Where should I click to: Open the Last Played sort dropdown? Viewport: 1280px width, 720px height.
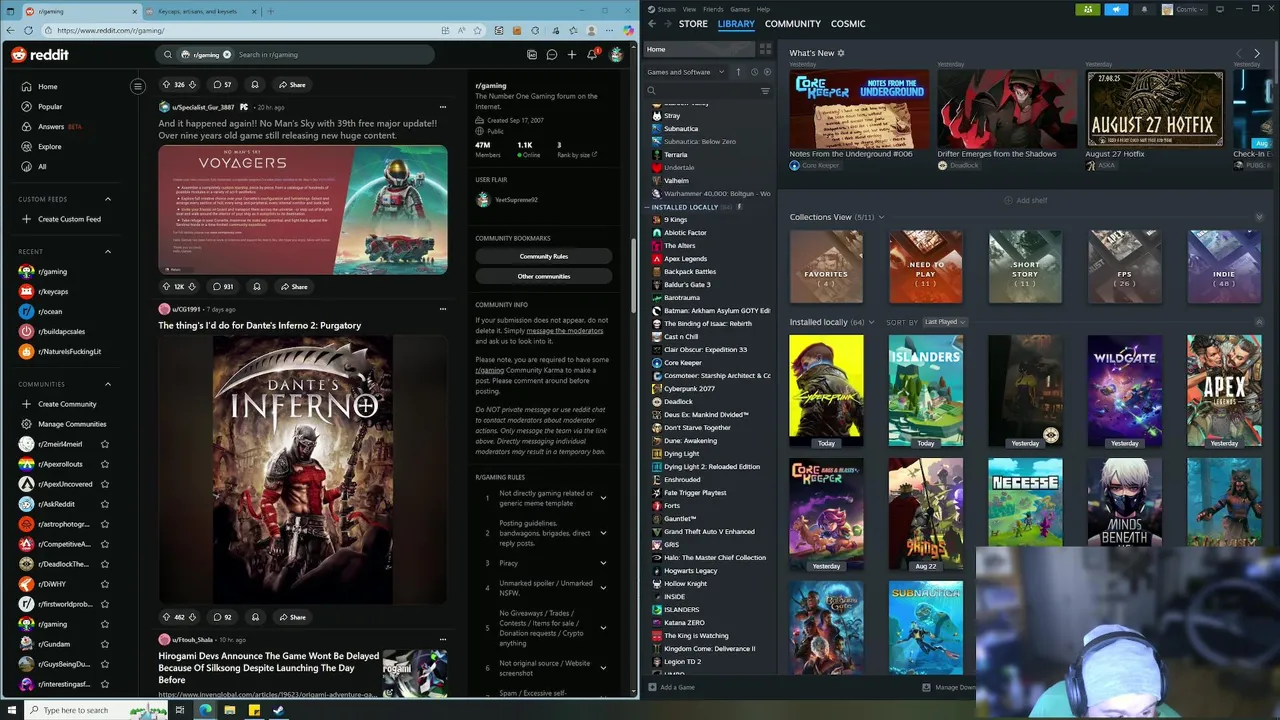tap(945, 322)
